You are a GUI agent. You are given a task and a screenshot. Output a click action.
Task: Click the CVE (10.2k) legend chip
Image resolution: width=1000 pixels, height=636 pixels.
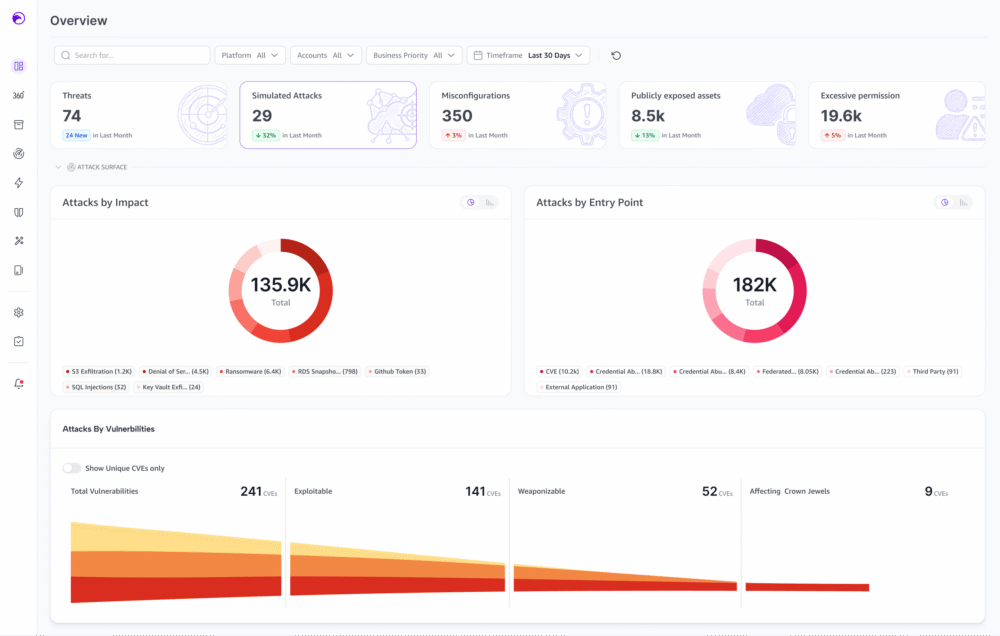point(559,371)
